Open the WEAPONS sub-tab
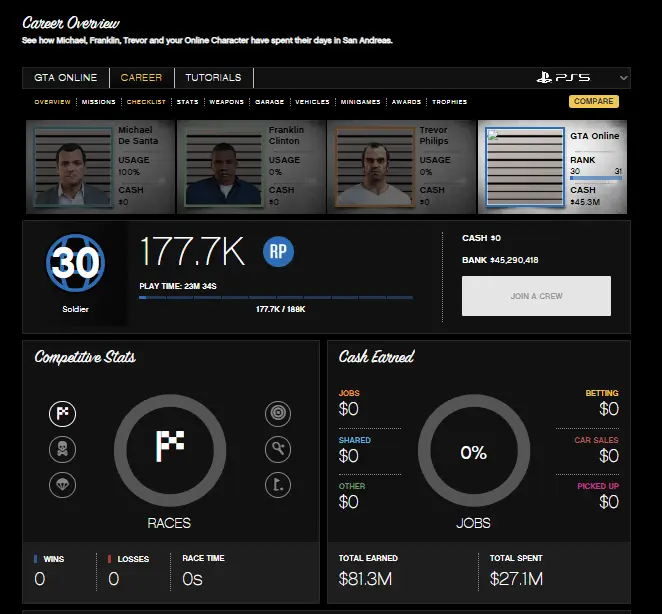The width and height of the screenshot is (662, 614). (227, 102)
